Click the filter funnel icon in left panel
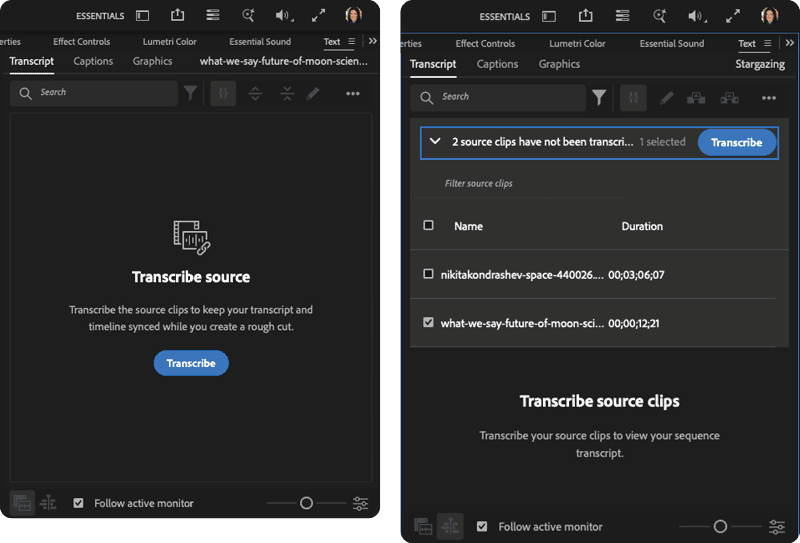The height and width of the screenshot is (543, 800). coord(191,93)
